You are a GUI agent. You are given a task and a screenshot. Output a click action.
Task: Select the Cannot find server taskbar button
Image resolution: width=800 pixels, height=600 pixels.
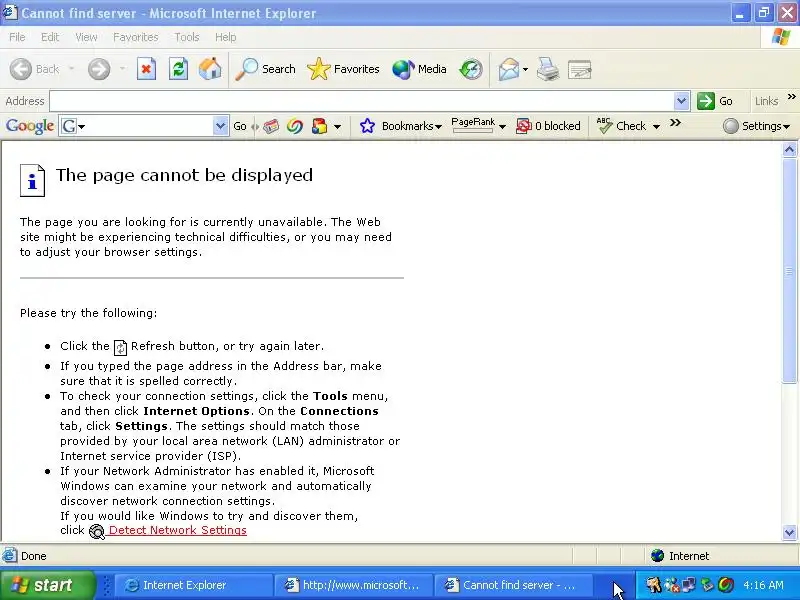pos(513,585)
